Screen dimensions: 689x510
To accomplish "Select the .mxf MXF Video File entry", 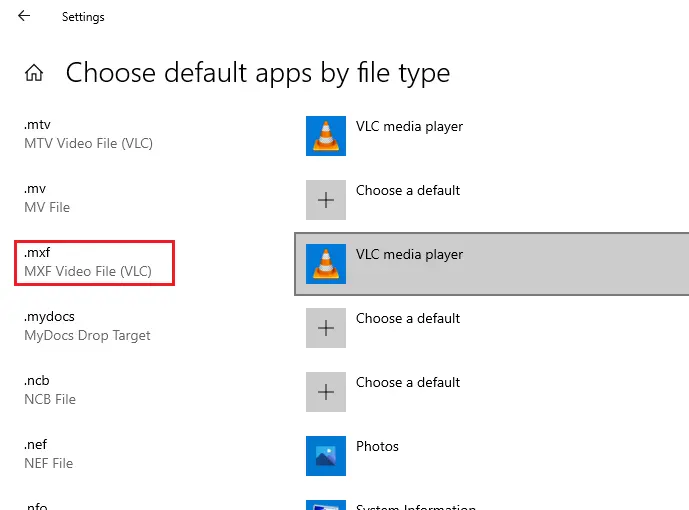I will pos(88,263).
